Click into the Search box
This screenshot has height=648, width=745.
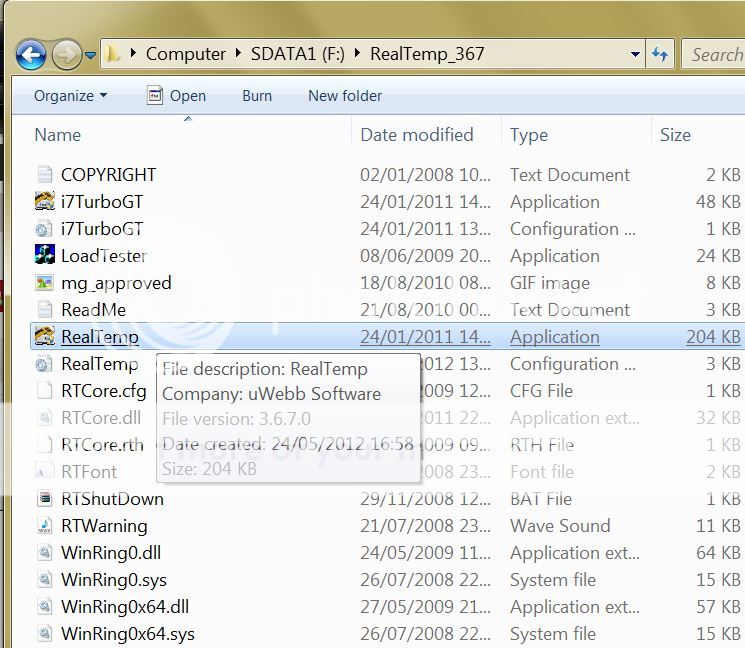pyautogui.click(x=713, y=54)
